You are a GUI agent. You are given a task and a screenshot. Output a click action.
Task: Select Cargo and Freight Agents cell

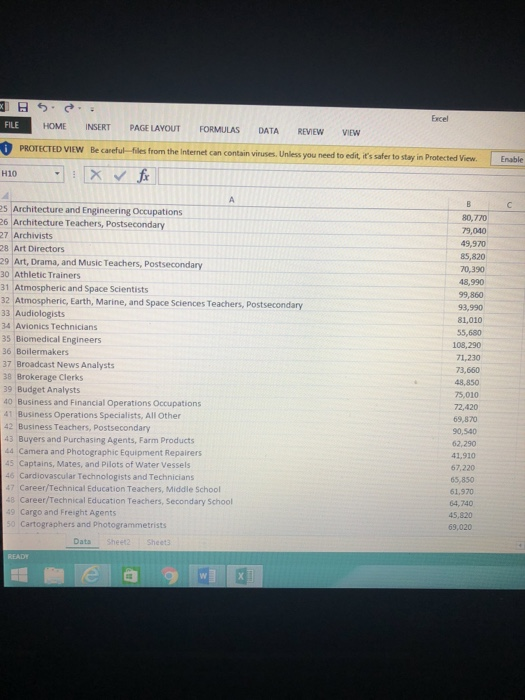point(229,512)
